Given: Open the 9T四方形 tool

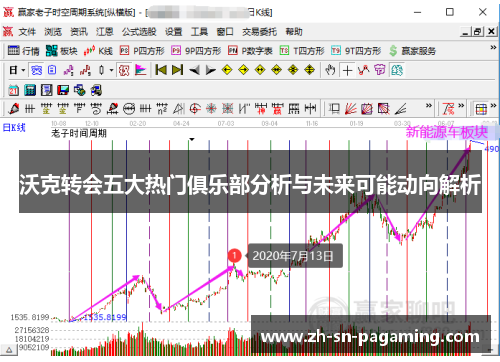Looking at the screenshot, I should pos(356,51).
